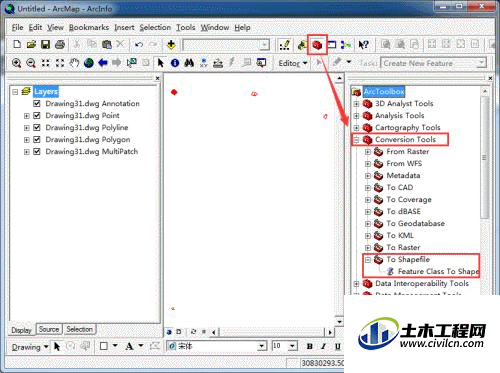Collapse the Layers data frame
The width and height of the screenshot is (500, 373).
coord(15,91)
